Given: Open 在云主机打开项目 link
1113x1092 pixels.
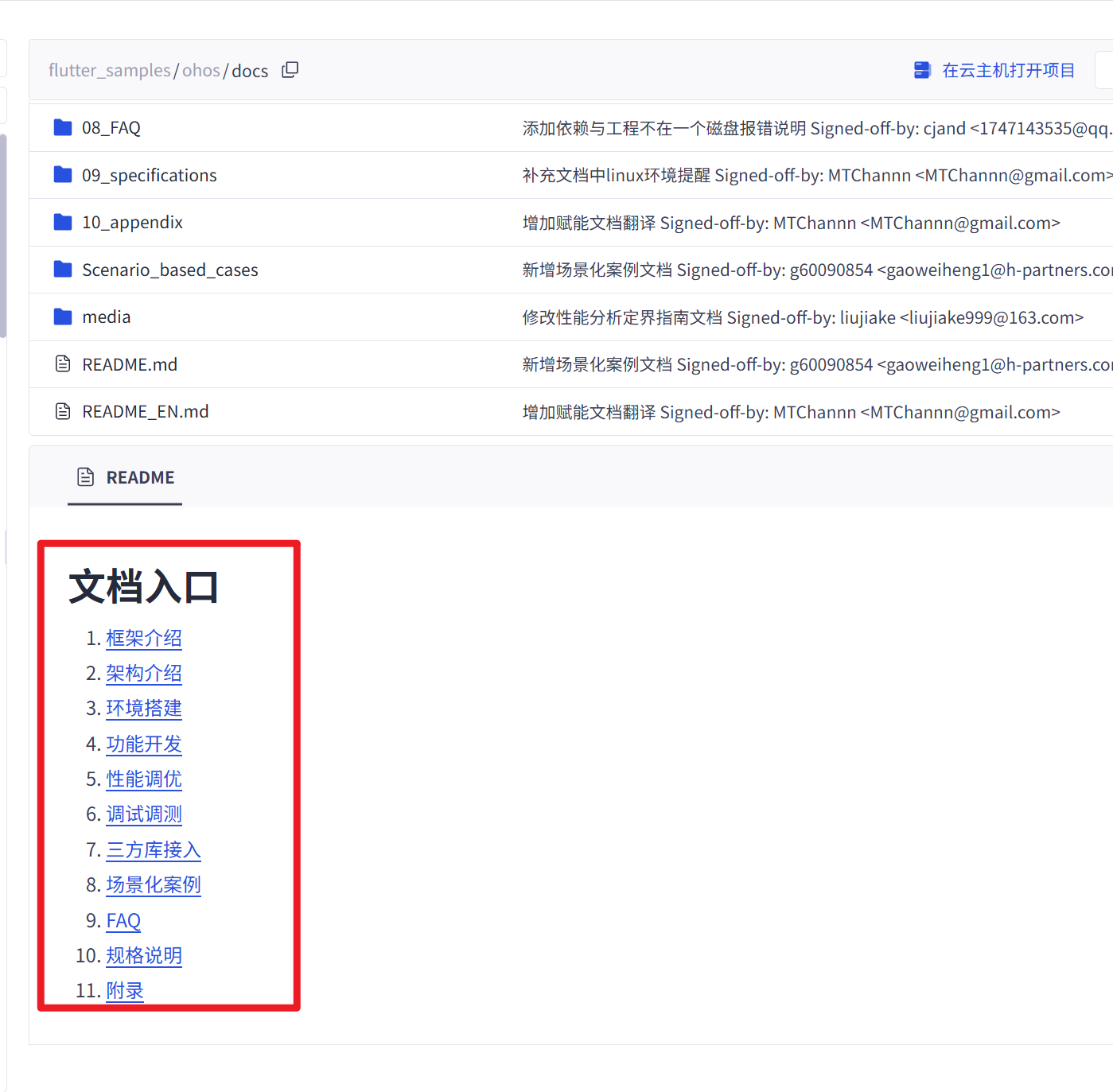Looking at the screenshot, I should (x=1008, y=71).
